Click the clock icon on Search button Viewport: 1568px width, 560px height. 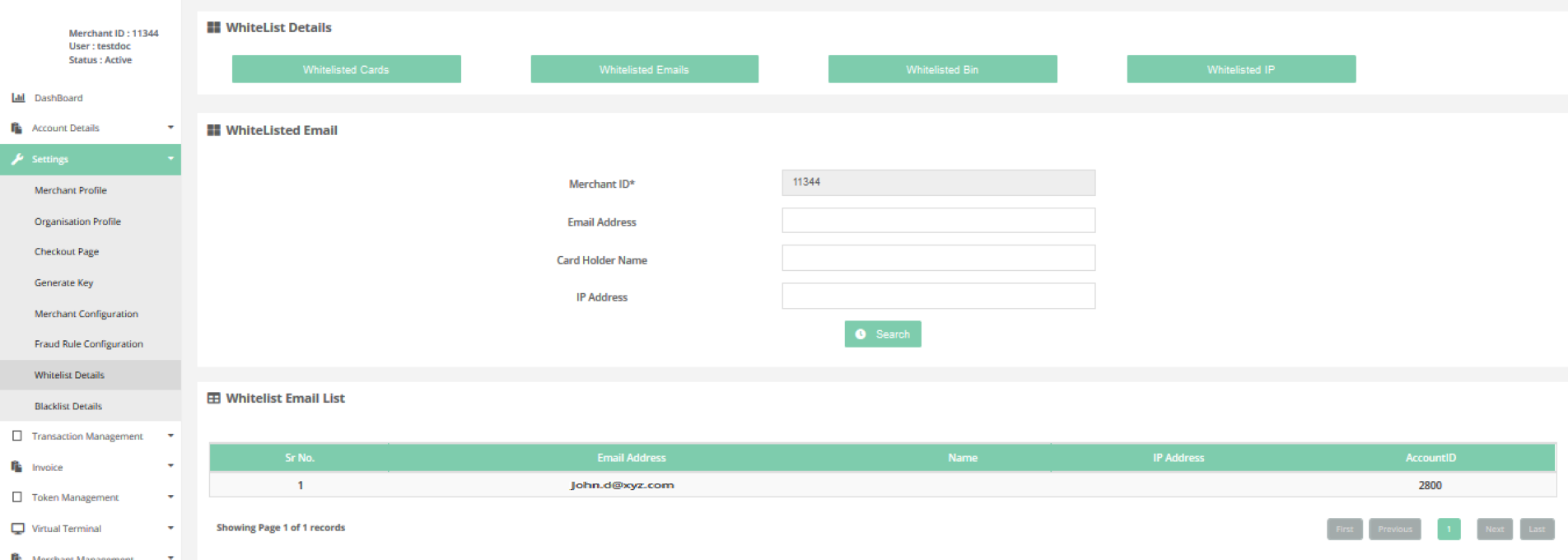[x=861, y=334]
